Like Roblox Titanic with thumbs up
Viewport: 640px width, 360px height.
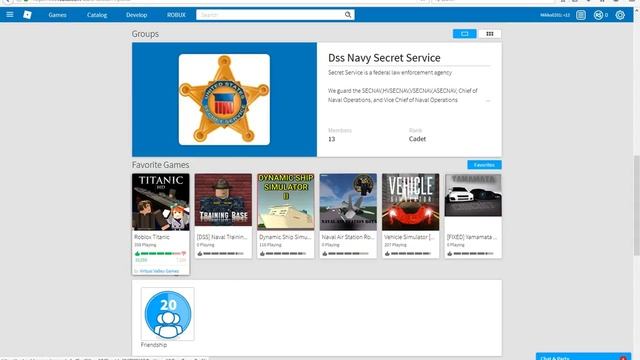137,253
